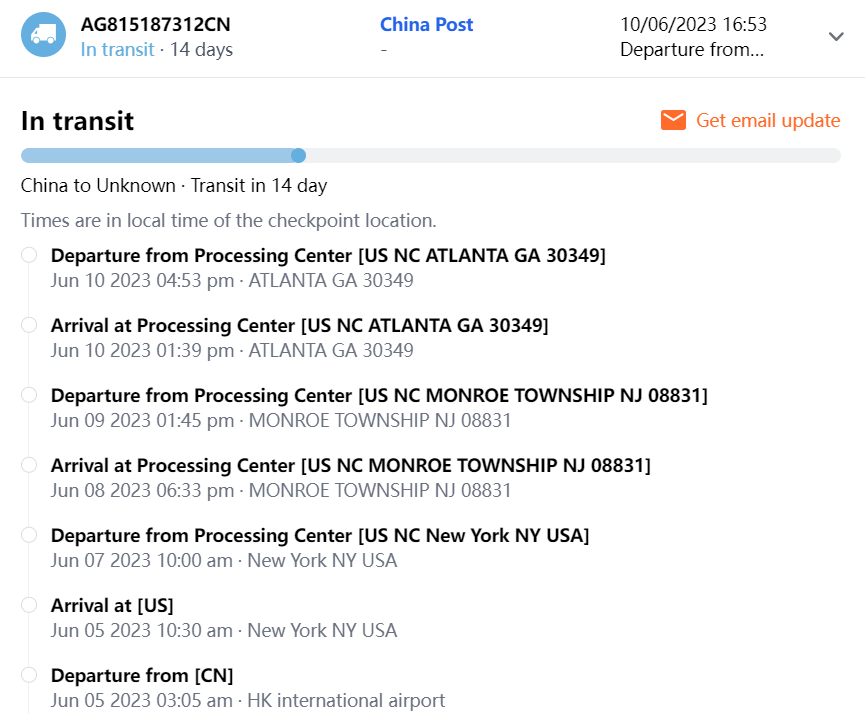Click the Atlanta arrival checkpoint marker
This screenshot has width=865, height=714.
pyautogui.click(x=29, y=325)
